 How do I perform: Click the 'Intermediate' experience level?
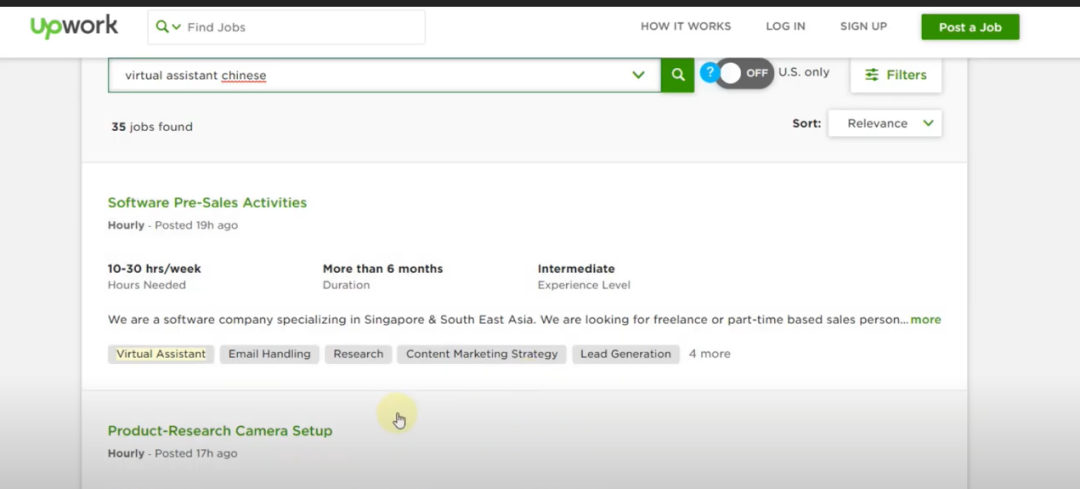[x=576, y=269]
